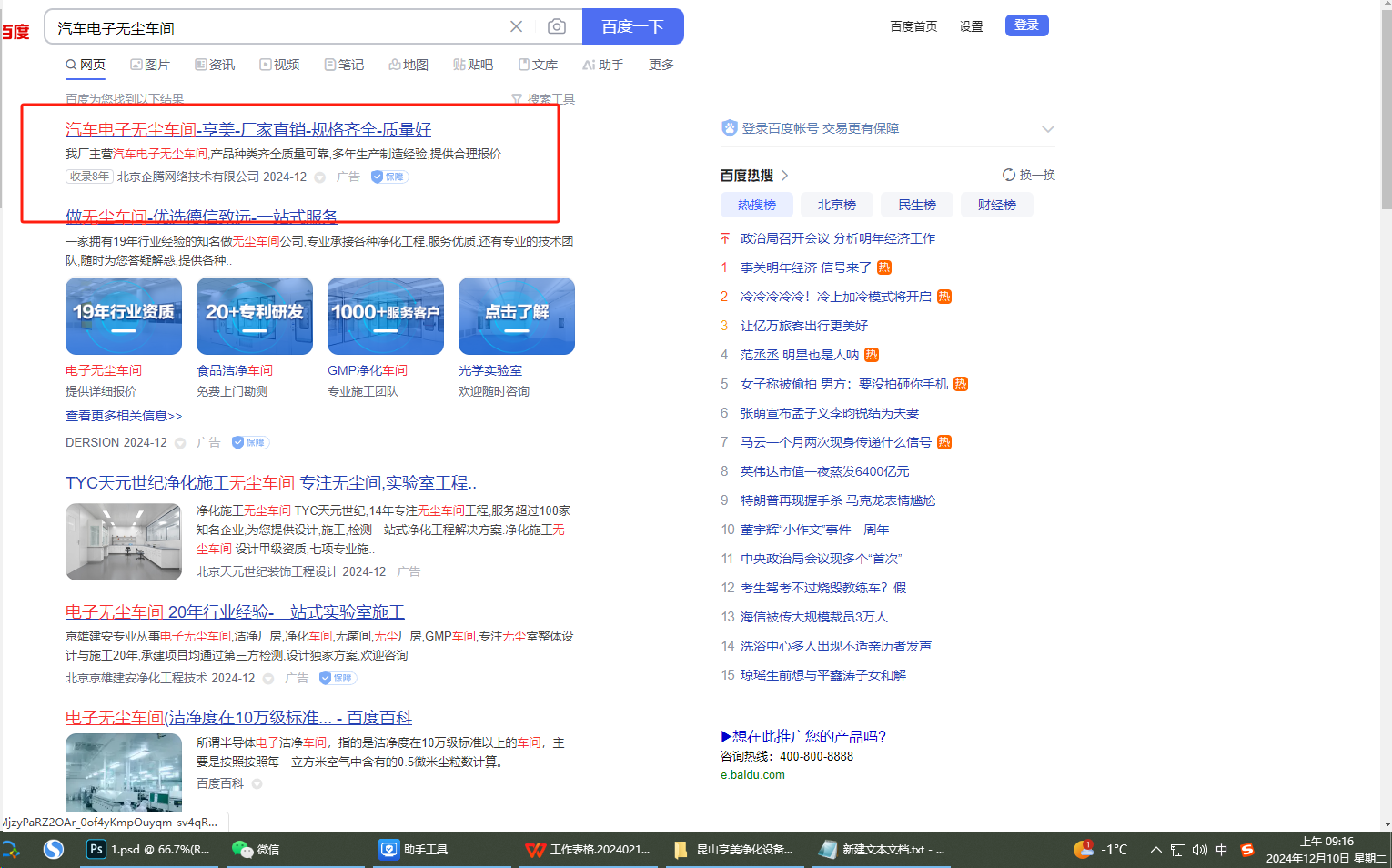Click the Sogou input method tray icon
Viewport: 1392px width, 868px height.
1246,849
